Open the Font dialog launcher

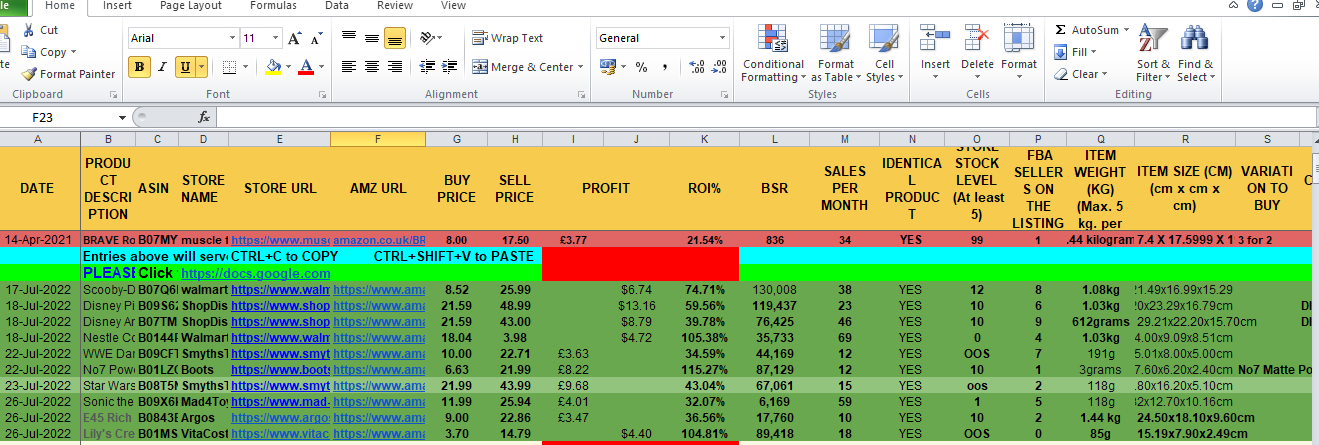324,94
